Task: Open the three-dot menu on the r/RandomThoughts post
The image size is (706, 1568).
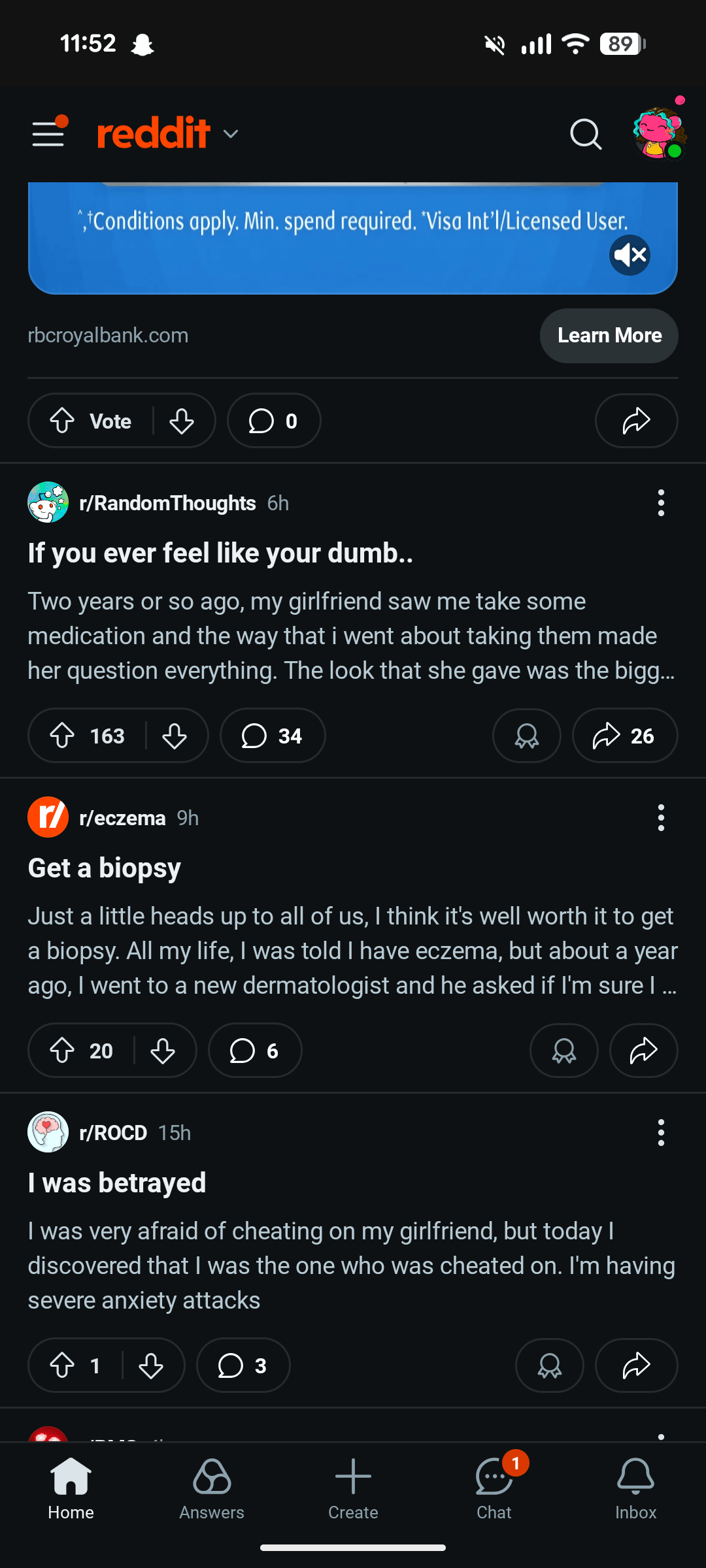Action: coord(661,503)
